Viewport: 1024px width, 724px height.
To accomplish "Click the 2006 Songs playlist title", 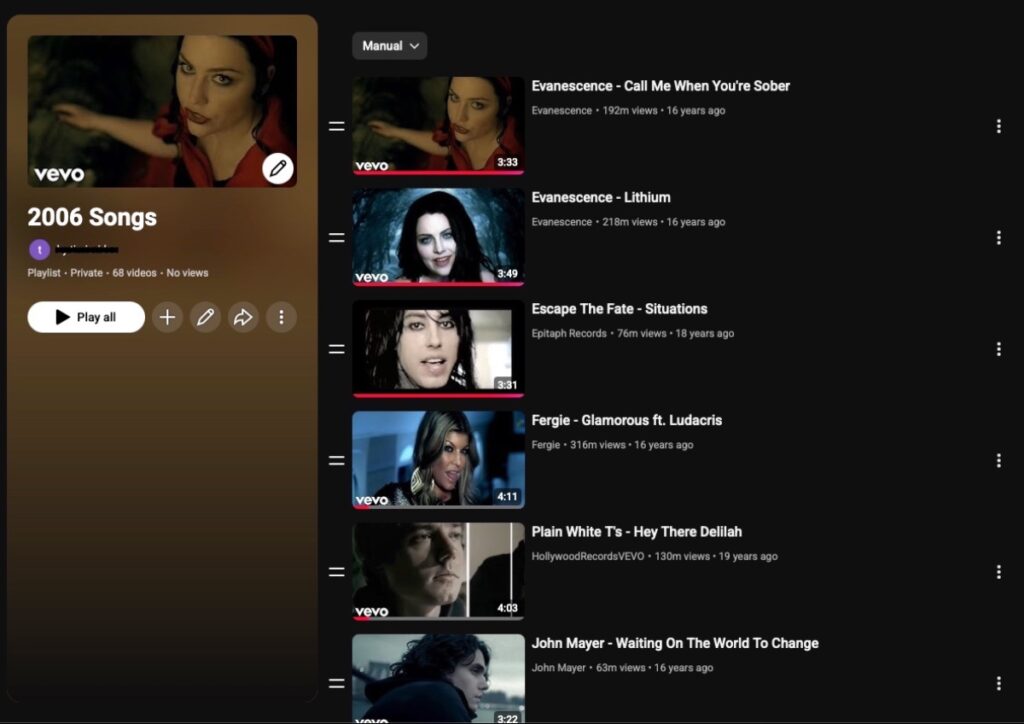I will 92,217.
